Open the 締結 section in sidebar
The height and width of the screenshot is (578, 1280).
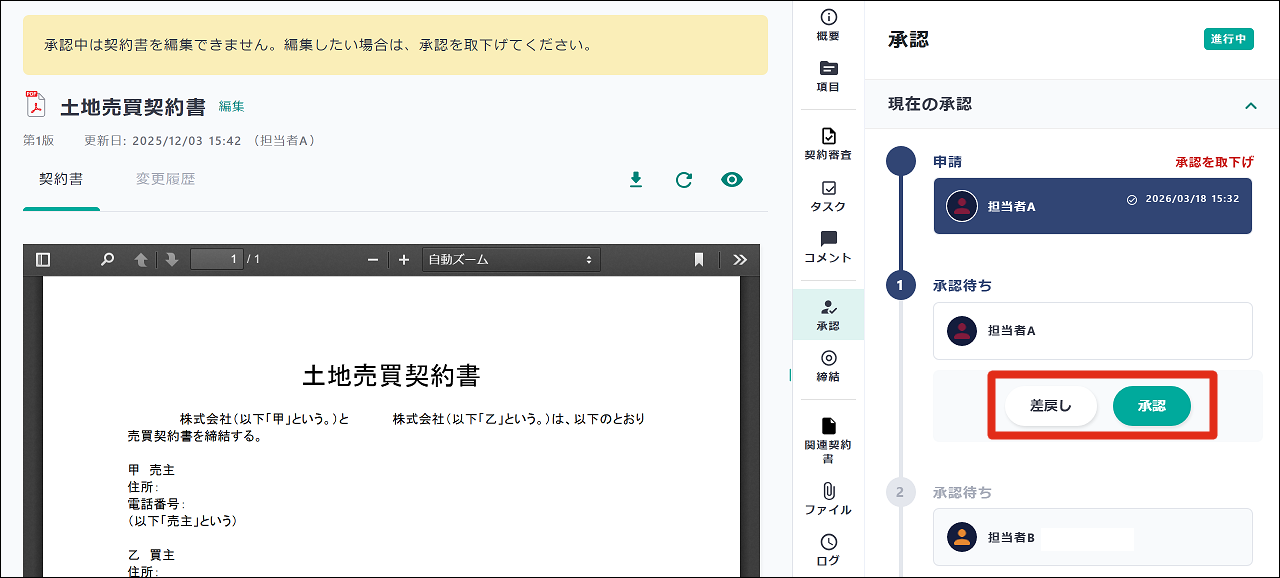pos(828,366)
